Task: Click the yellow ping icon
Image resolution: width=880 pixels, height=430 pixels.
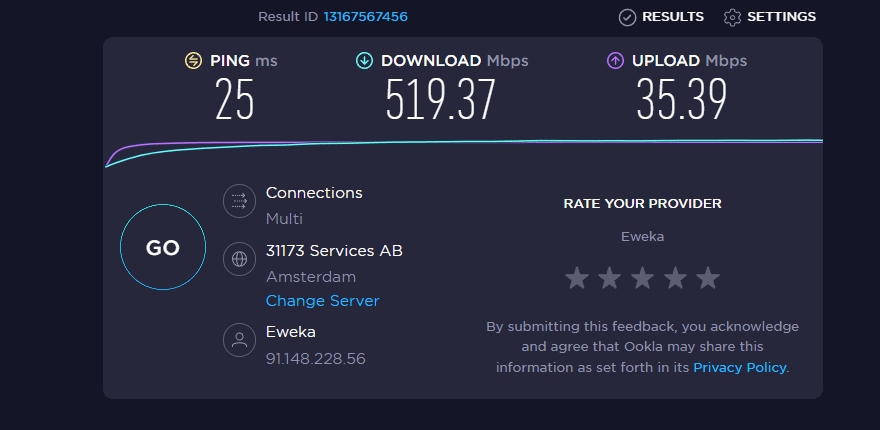Action: pyautogui.click(x=194, y=61)
